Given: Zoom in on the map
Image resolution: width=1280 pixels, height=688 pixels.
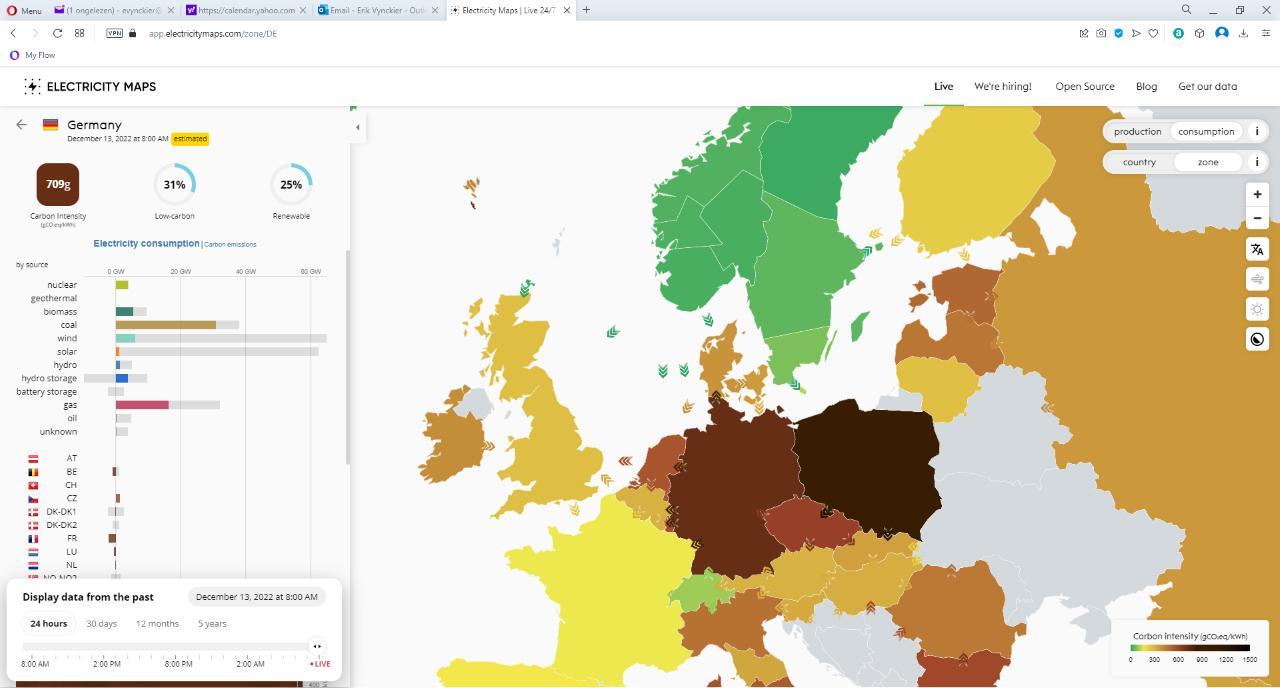Looking at the screenshot, I should pyautogui.click(x=1257, y=194).
